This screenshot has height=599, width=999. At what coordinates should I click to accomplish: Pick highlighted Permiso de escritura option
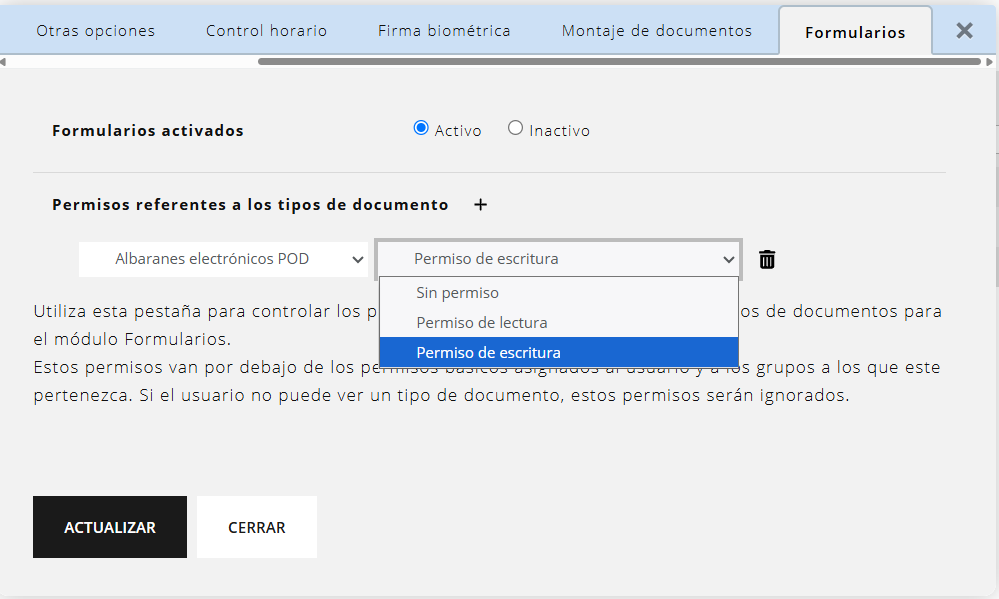click(x=488, y=352)
